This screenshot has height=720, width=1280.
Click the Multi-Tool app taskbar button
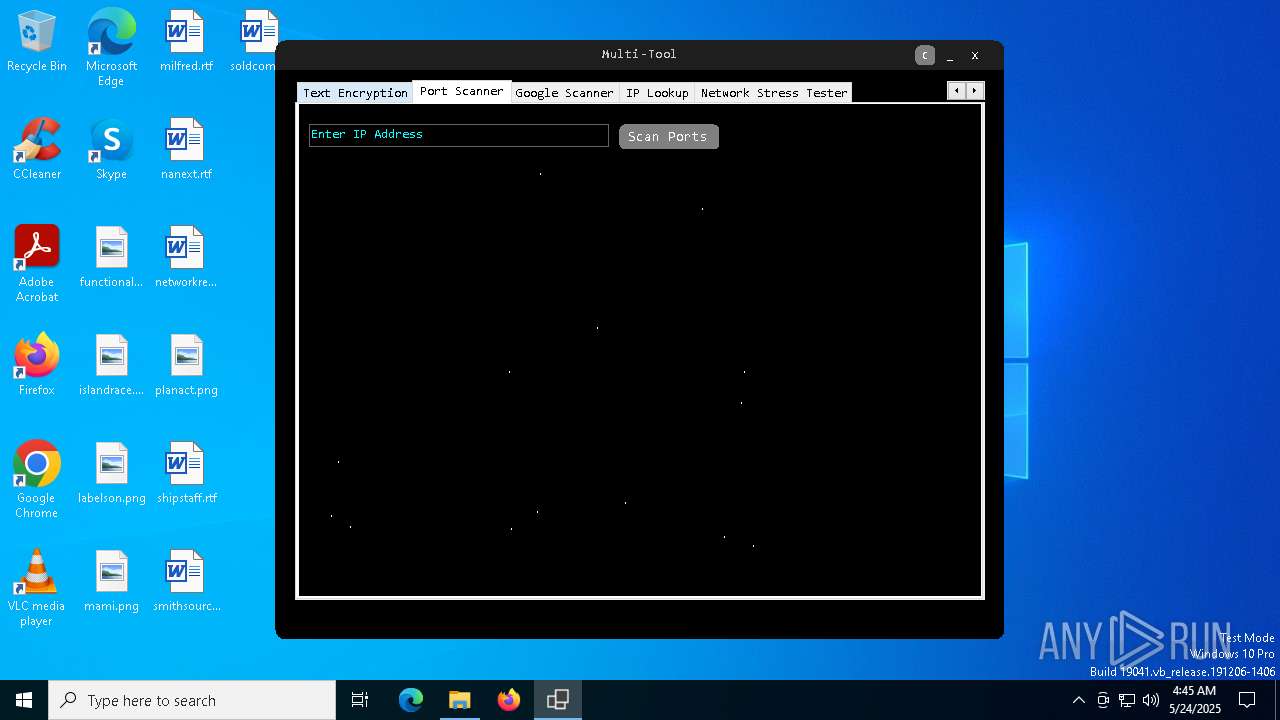coord(558,700)
